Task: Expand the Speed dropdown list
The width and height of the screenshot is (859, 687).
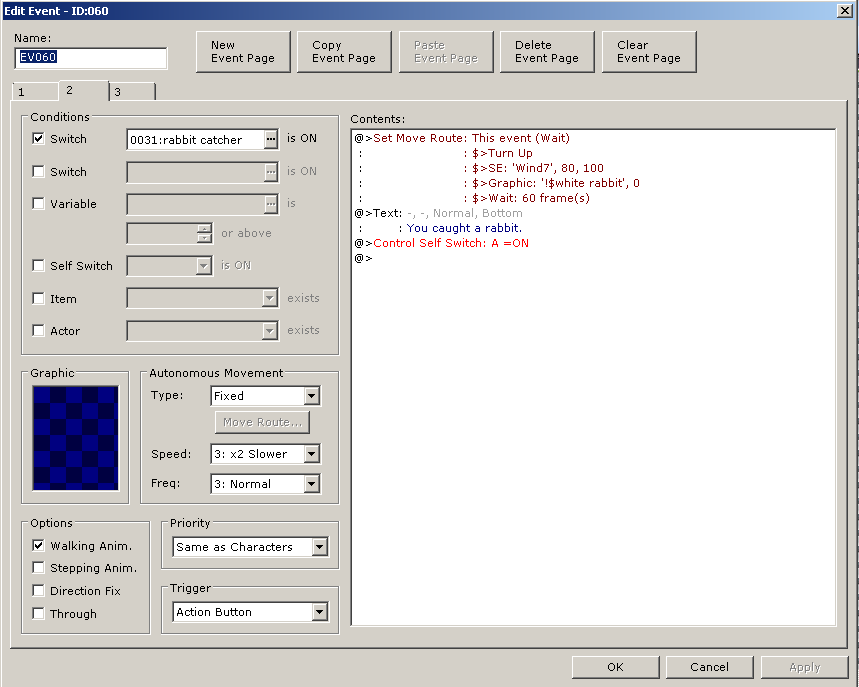Action: click(311, 454)
